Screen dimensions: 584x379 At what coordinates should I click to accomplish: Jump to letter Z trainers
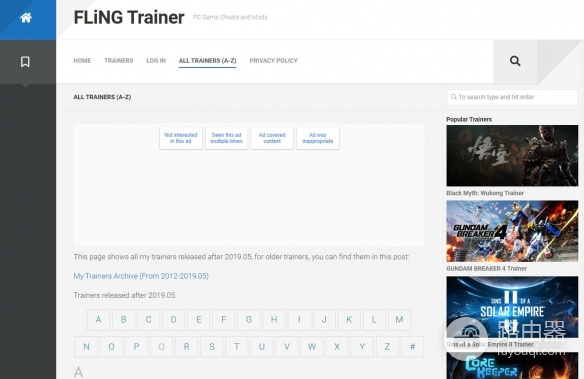[x=387, y=347]
